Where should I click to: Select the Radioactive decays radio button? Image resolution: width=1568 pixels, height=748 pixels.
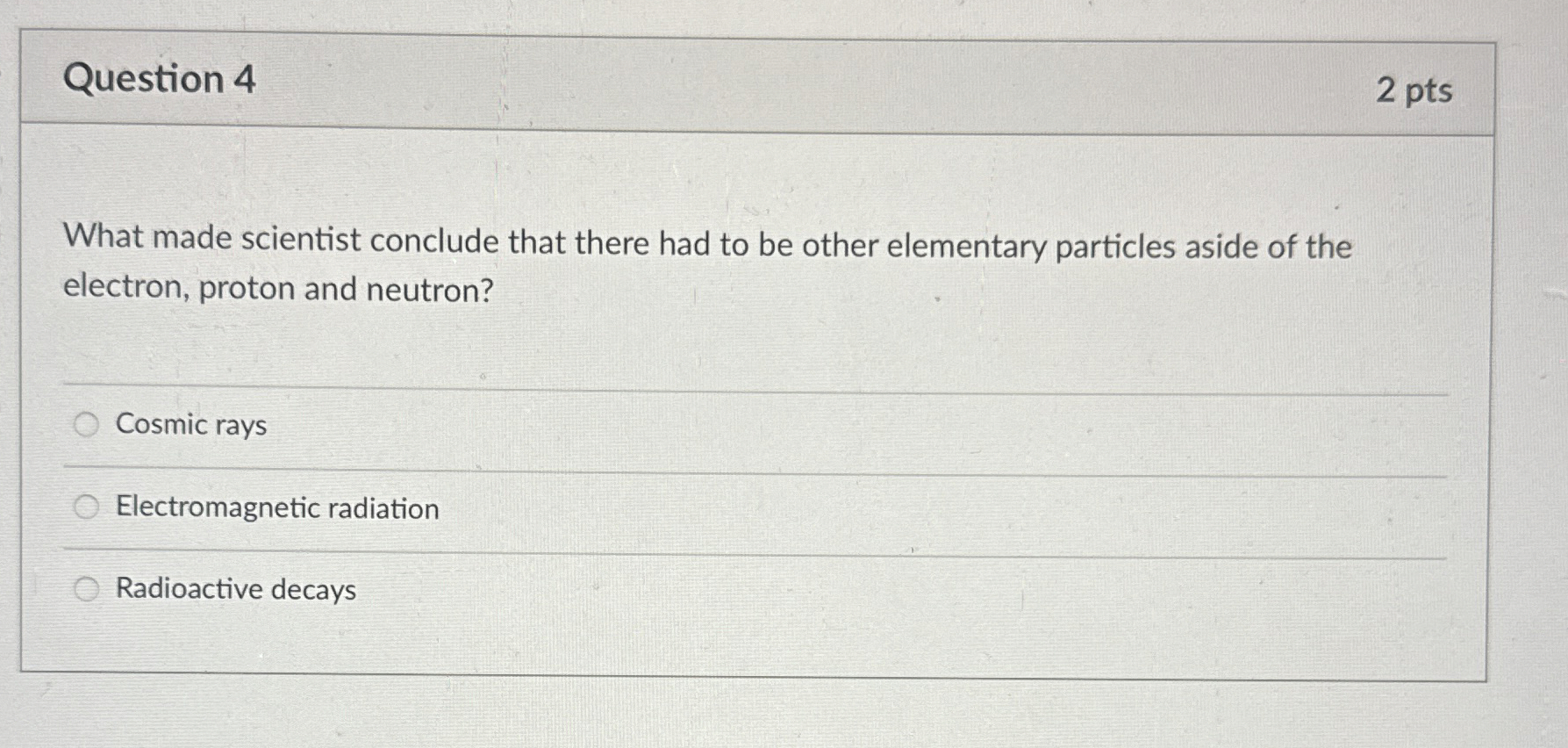pos(87,588)
